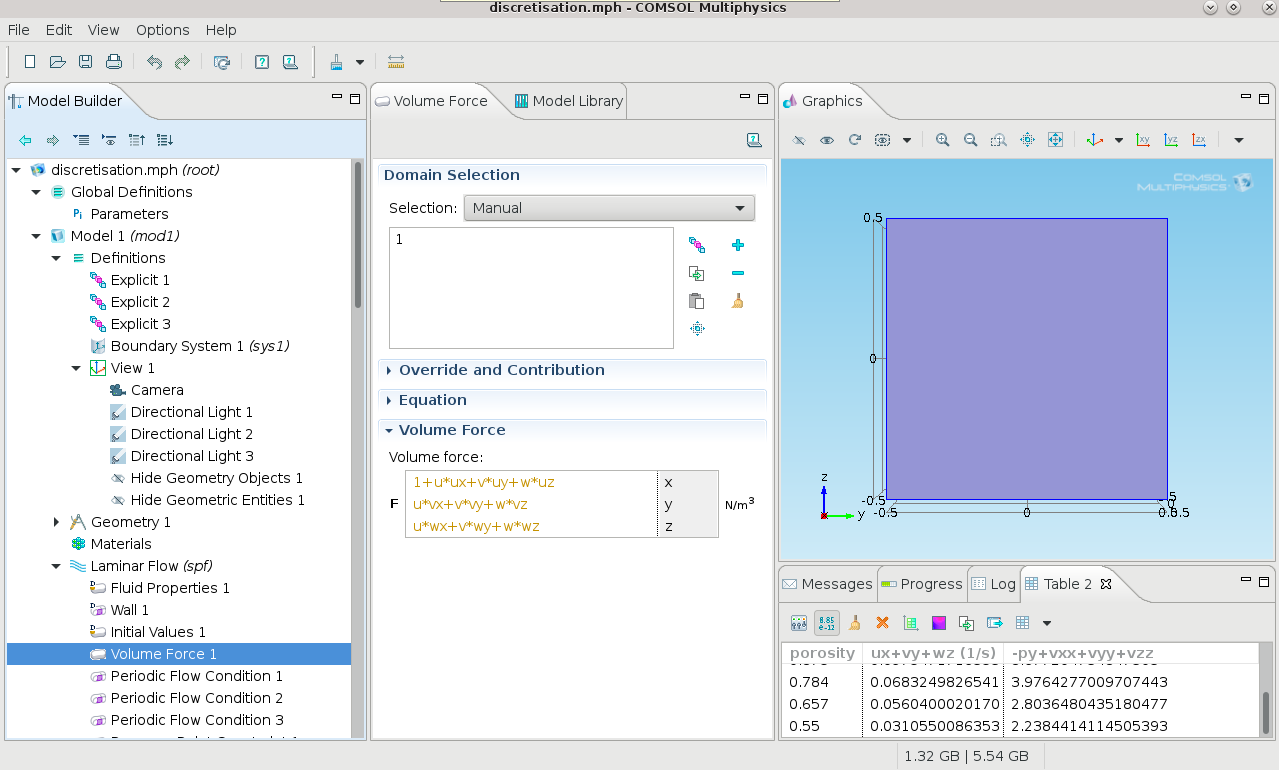Delete table using the orange X icon
The height and width of the screenshot is (770, 1279).
[882, 623]
